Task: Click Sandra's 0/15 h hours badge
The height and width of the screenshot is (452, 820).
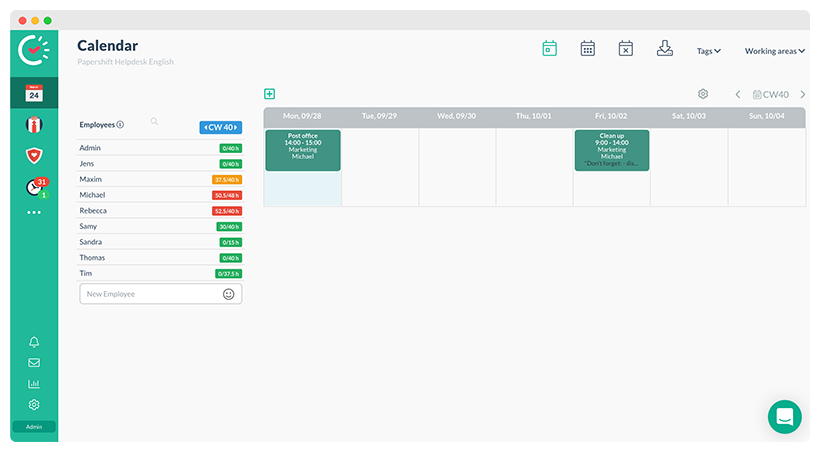Action: [231, 242]
